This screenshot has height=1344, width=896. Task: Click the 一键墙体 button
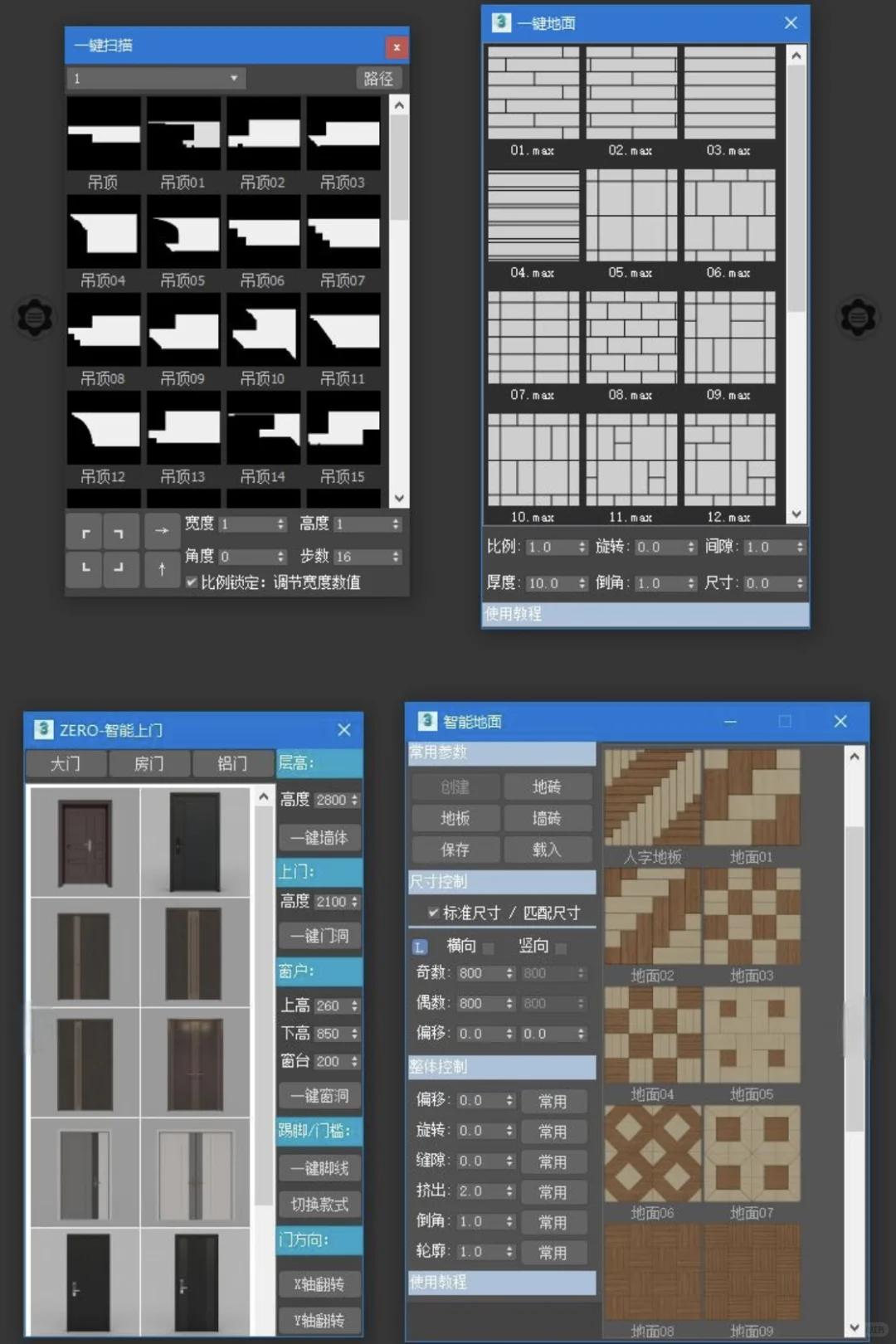[x=319, y=838]
